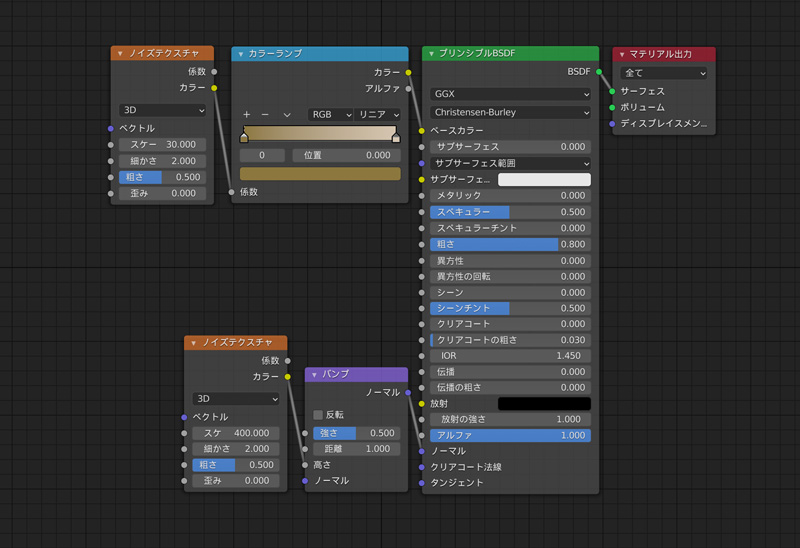
Task: Select the right color stop marker on the ramp
Action: coord(396,137)
